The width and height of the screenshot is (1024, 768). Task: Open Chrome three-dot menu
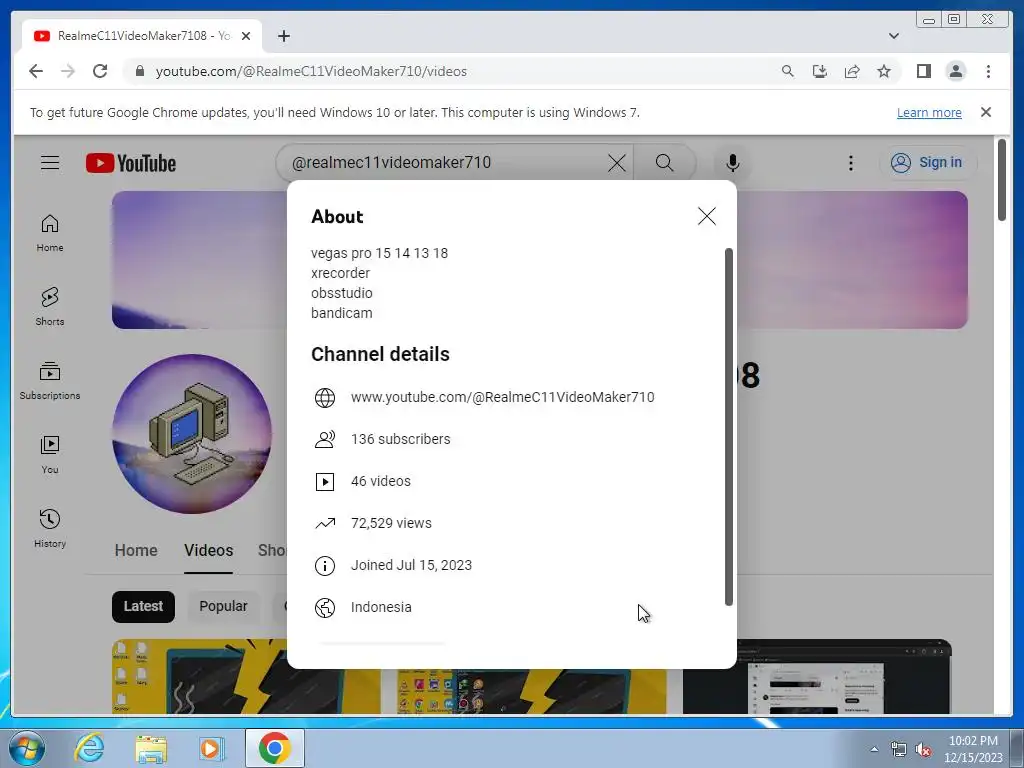click(988, 71)
